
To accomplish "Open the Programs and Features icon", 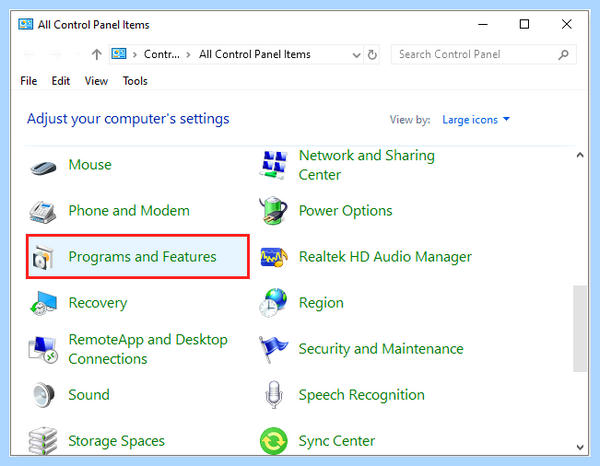I will (43, 257).
